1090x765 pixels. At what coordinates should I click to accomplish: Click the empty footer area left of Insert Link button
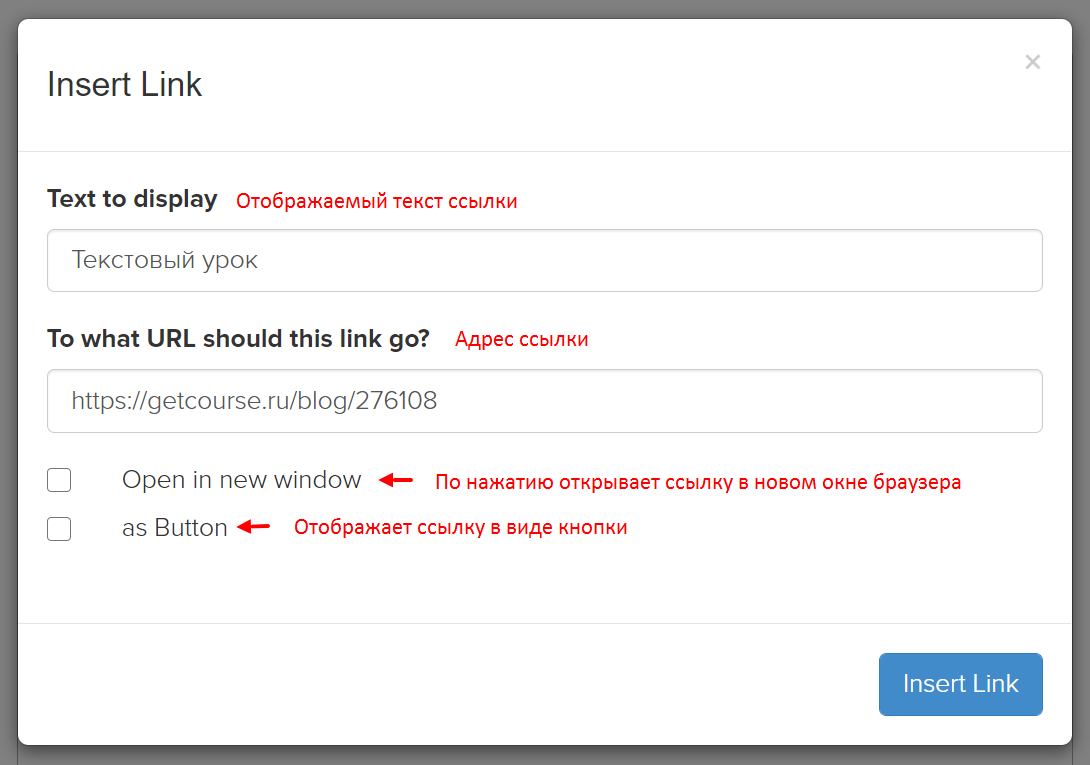tap(450, 684)
